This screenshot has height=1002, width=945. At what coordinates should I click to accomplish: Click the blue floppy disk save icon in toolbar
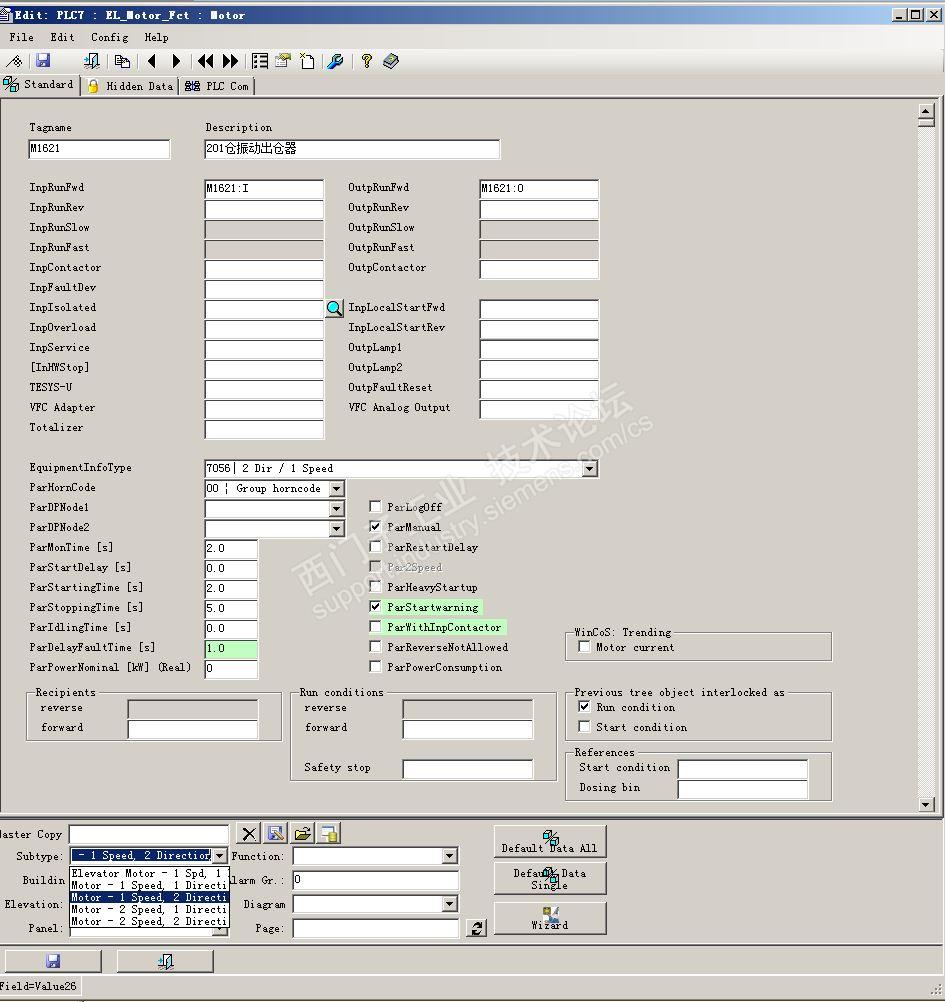click(x=43, y=61)
